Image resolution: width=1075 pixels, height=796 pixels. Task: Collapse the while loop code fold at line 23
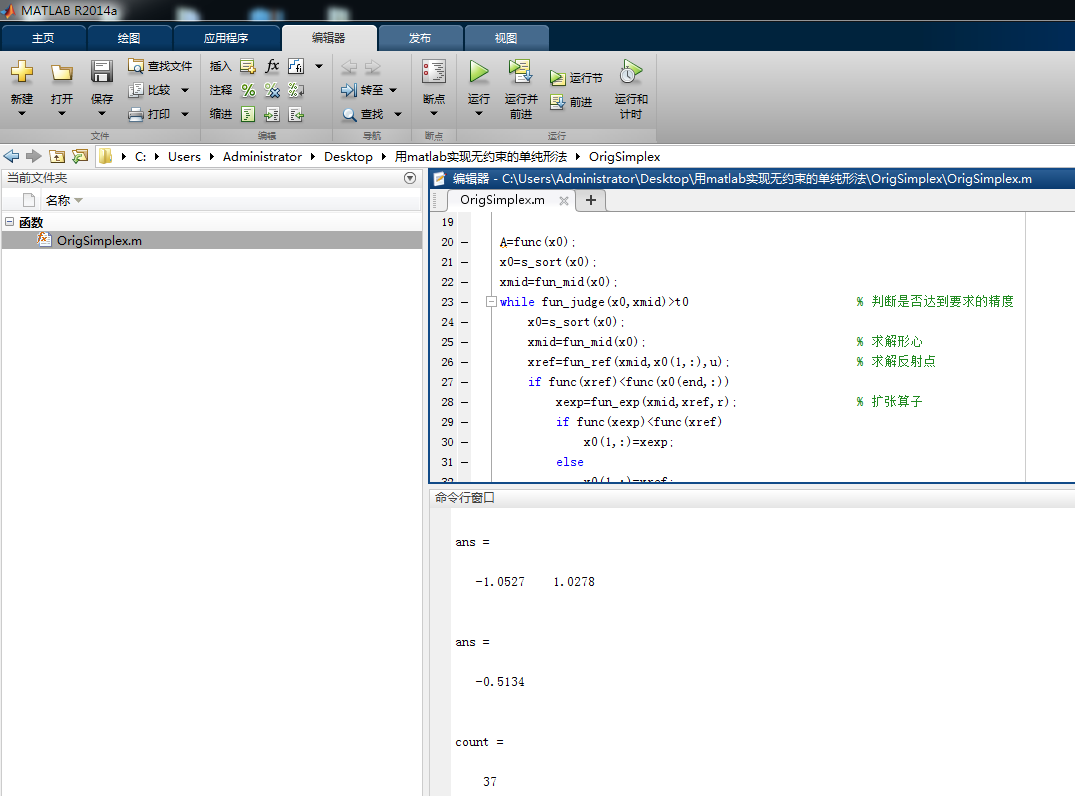[x=491, y=301]
